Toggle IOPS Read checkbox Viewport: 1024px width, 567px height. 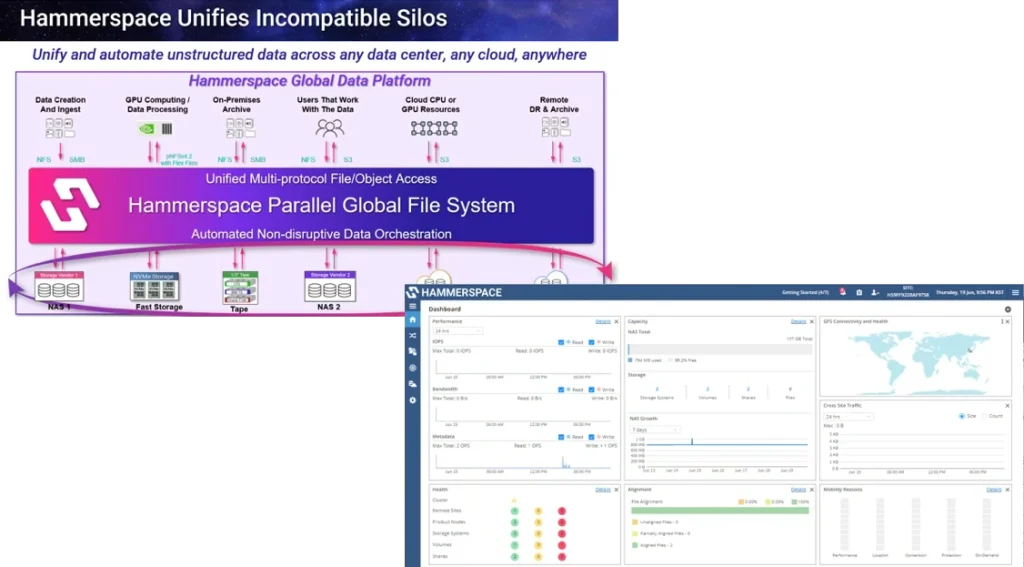click(561, 342)
